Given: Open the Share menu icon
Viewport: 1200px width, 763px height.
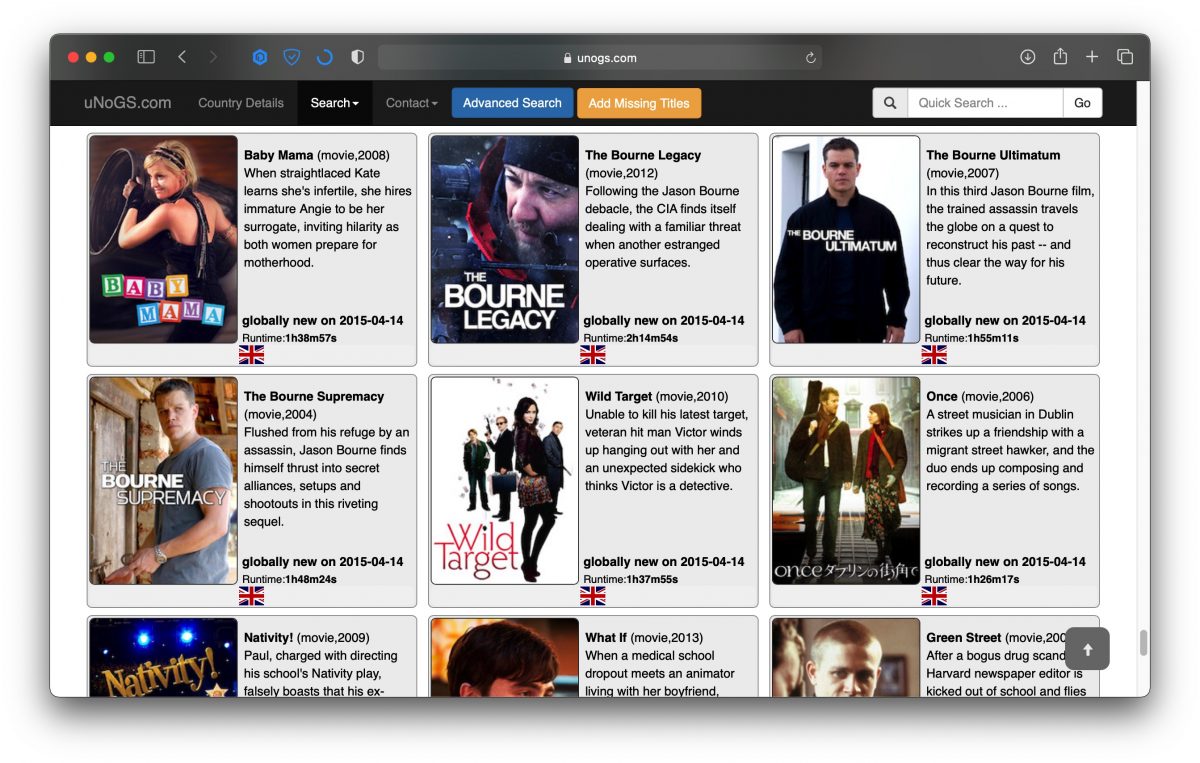Looking at the screenshot, I should click(1060, 57).
